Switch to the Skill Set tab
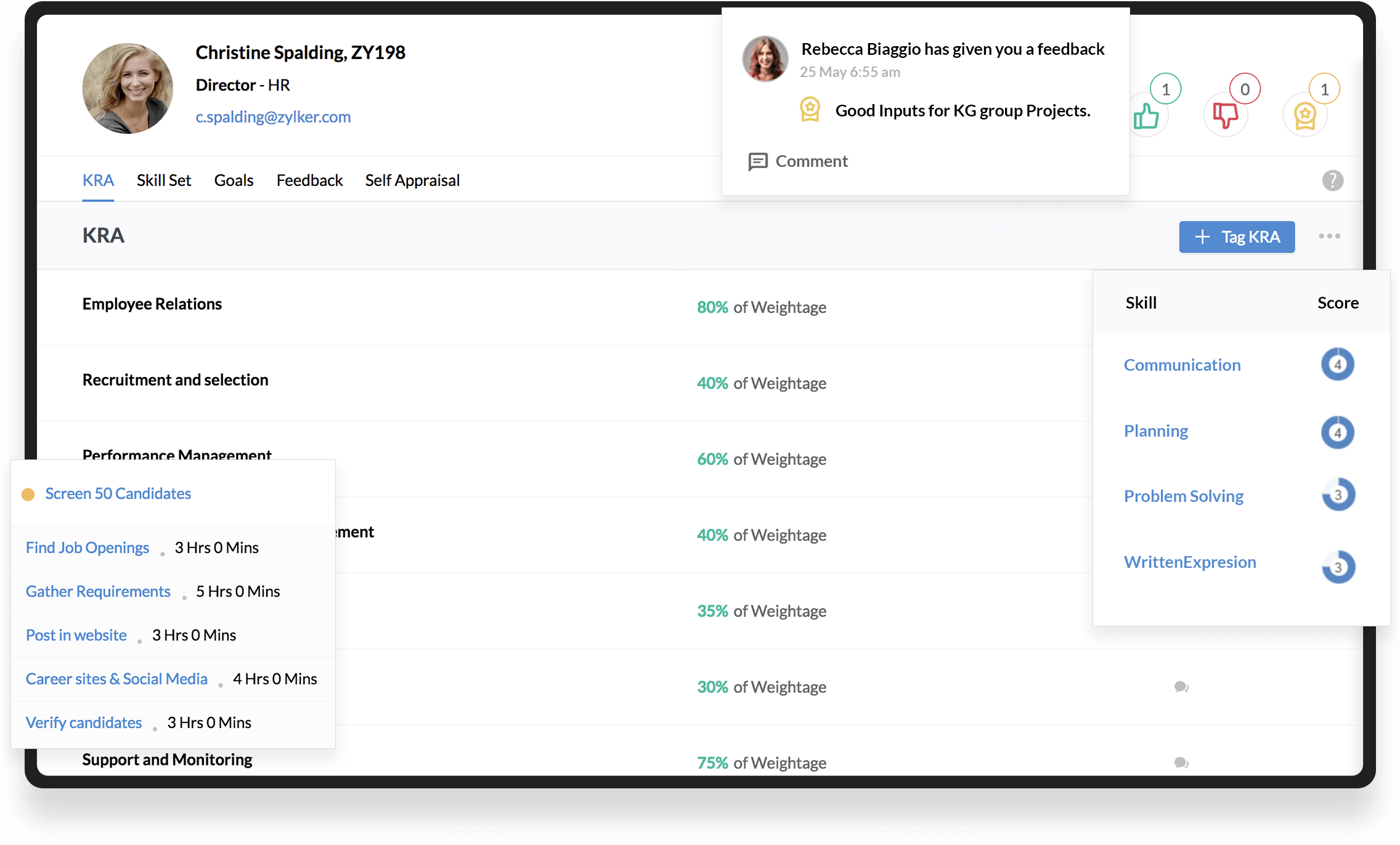 164,180
